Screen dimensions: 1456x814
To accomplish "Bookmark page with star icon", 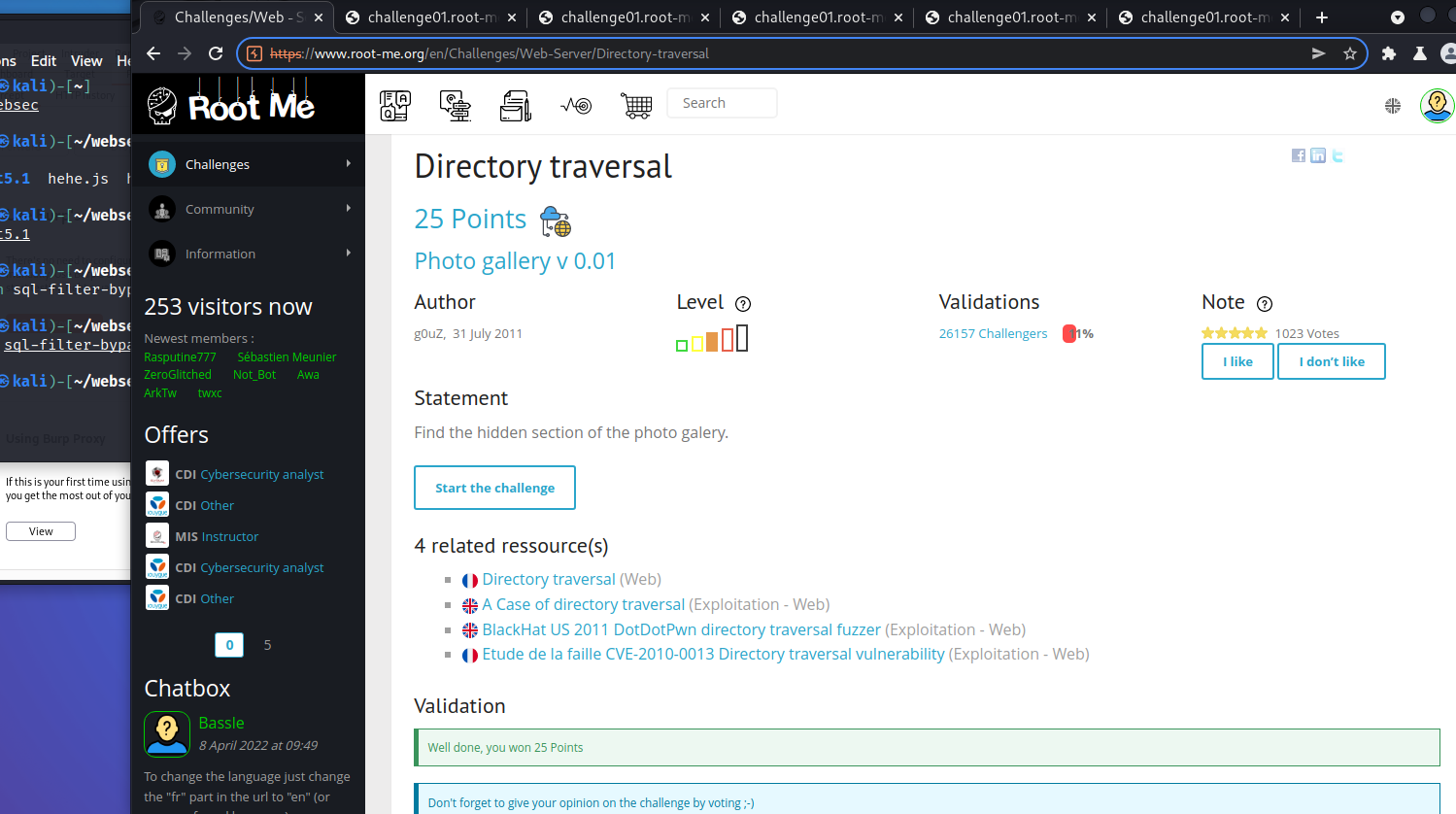I will (x=1350, y=53).
